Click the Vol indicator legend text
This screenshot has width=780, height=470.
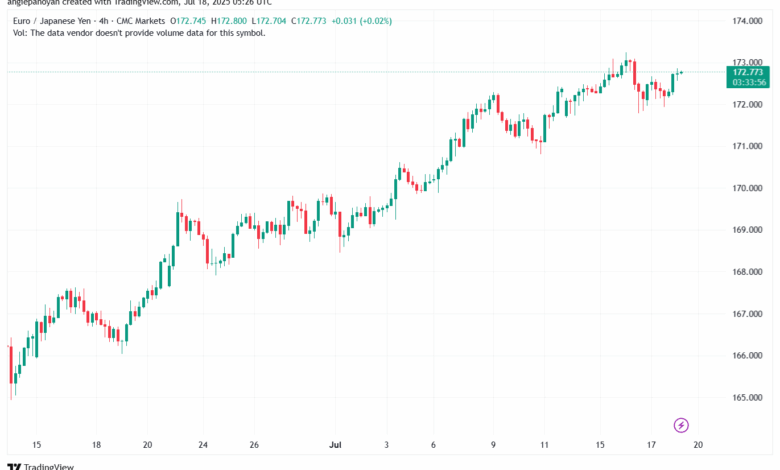point(139,33)
